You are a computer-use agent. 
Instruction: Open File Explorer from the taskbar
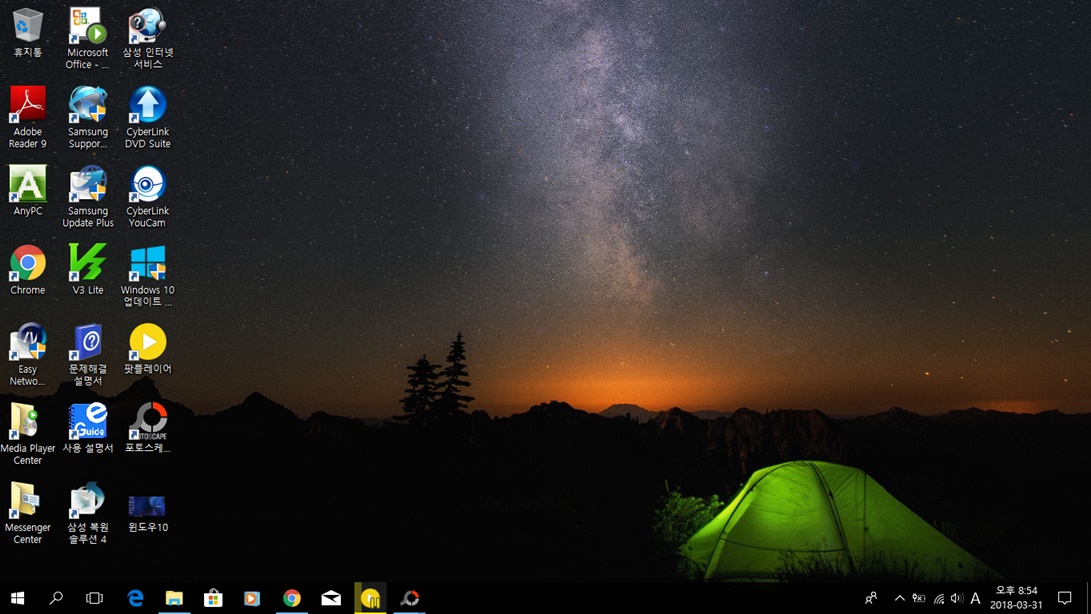174,598
